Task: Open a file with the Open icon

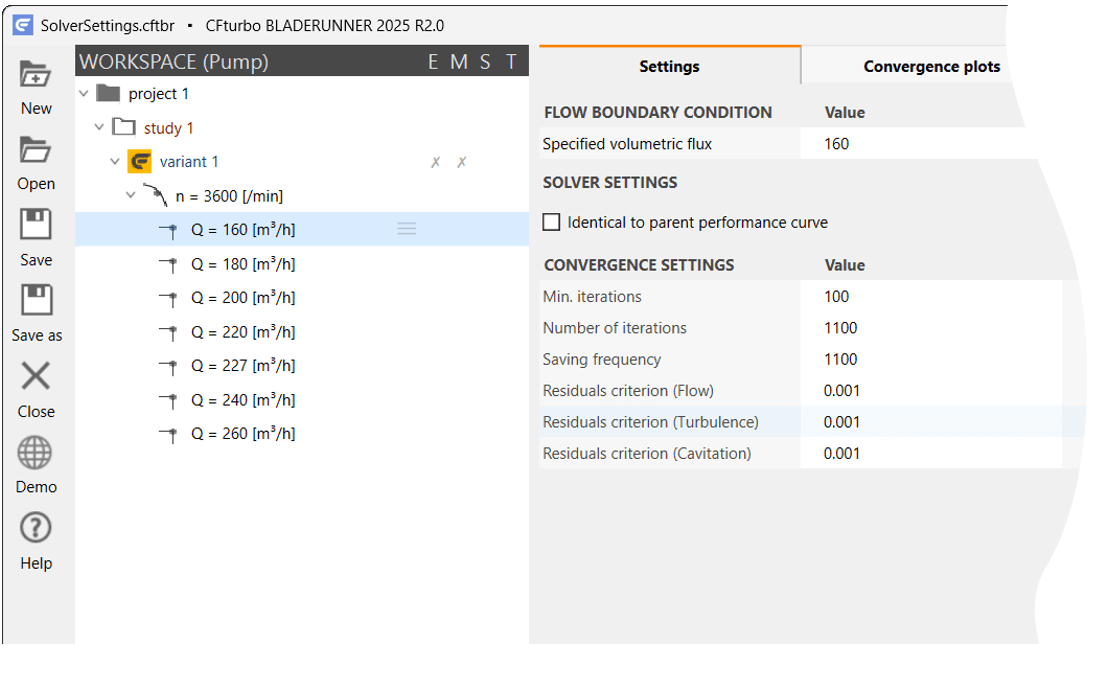Action: [35, 150]
